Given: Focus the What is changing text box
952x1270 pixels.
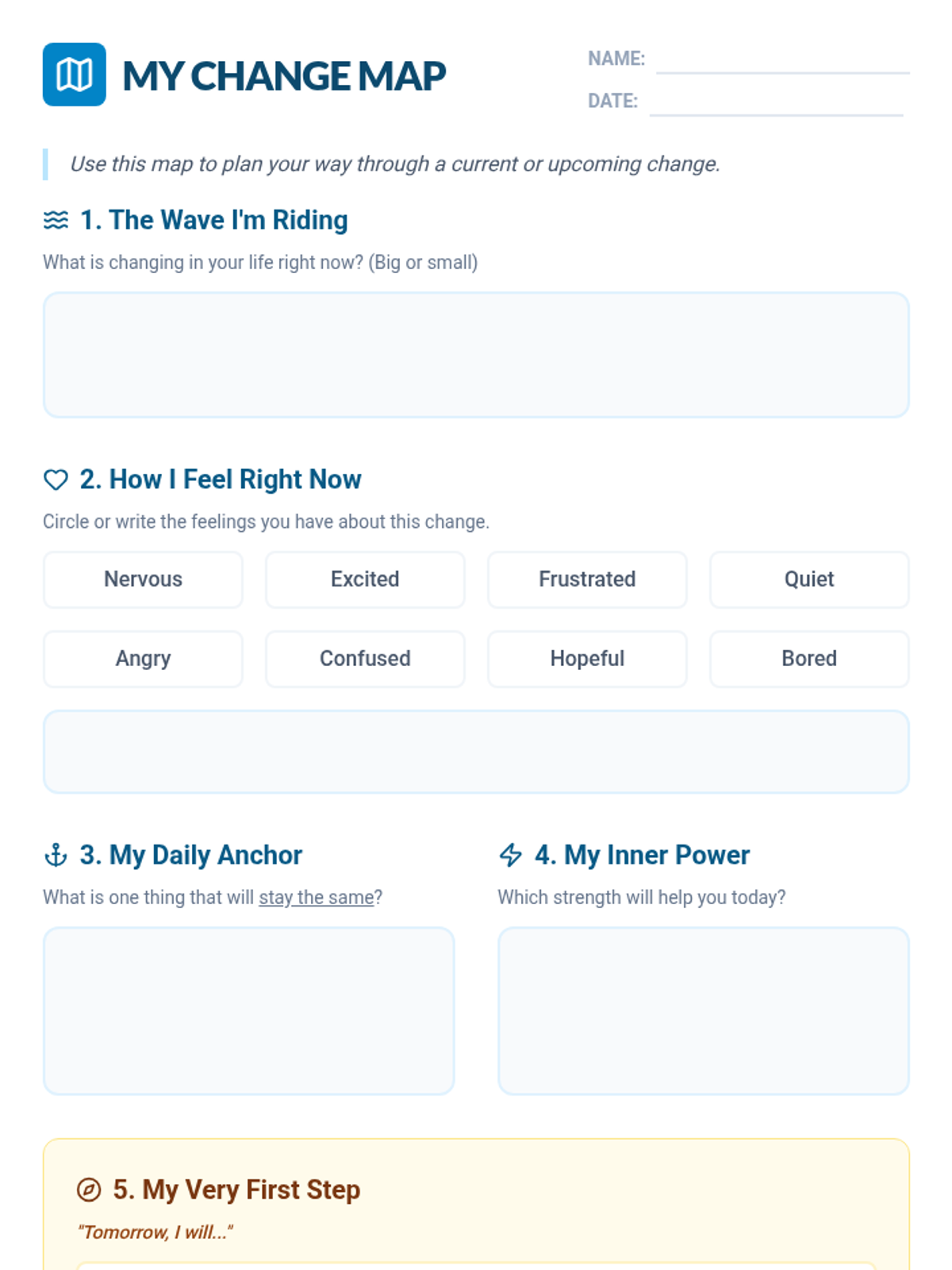Looking at the screenshot, I should pos(476,355).
